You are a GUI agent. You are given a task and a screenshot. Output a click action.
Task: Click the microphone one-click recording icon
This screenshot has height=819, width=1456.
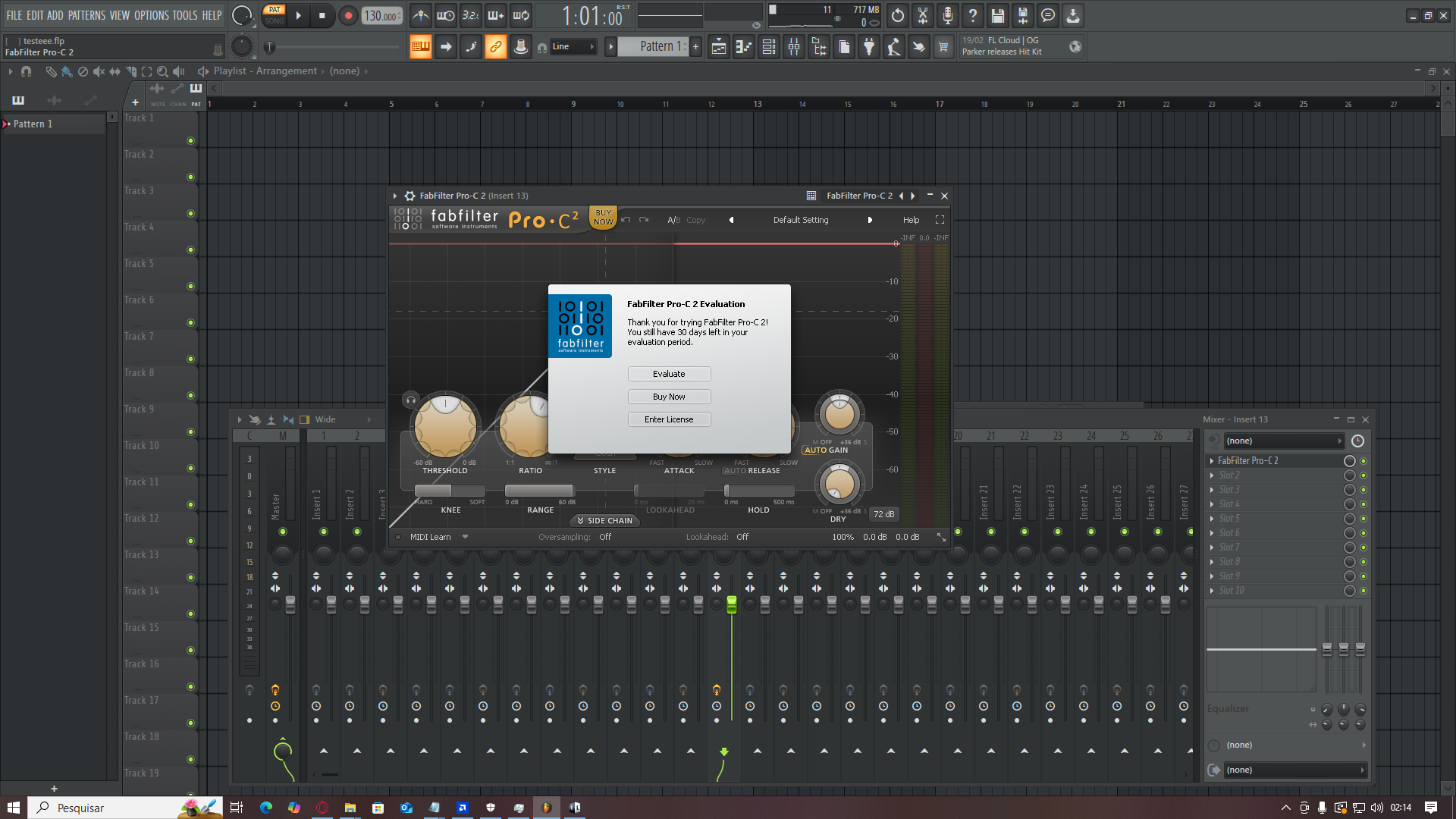click(948, 15)
